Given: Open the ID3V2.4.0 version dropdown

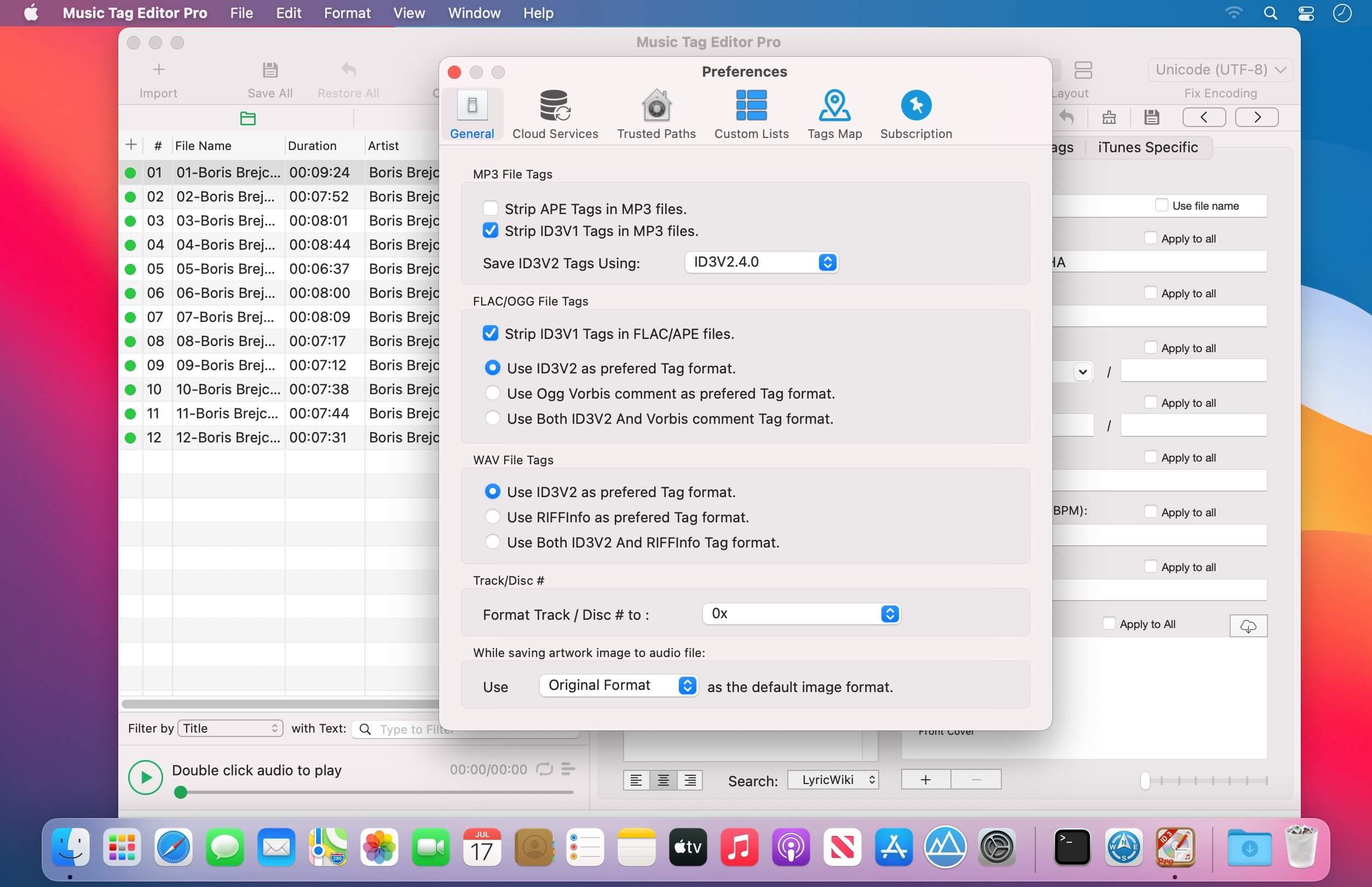Looking at the screenshot, I should (761, 262).
